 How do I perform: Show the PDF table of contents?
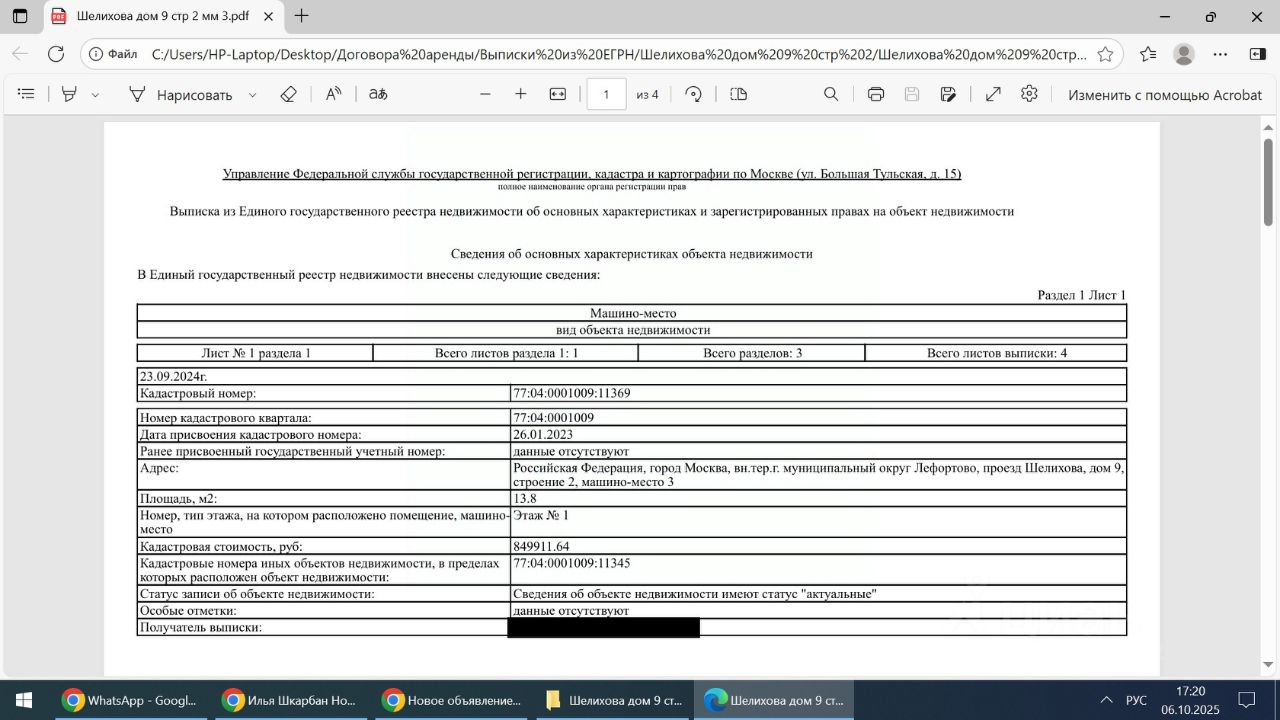27,94
